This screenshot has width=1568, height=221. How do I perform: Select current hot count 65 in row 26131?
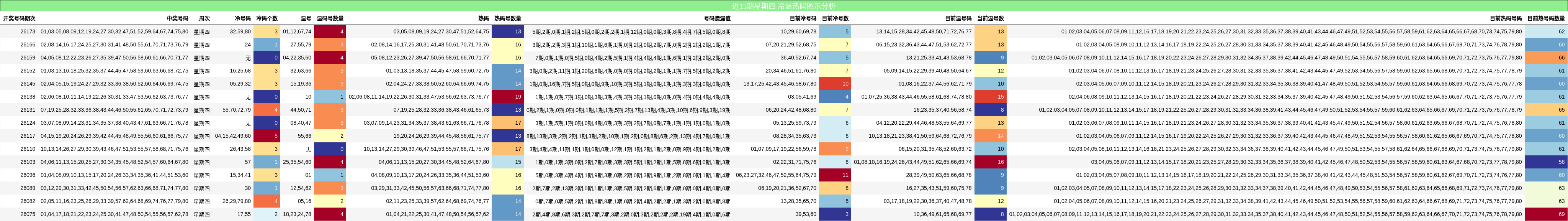(1546, 110)
